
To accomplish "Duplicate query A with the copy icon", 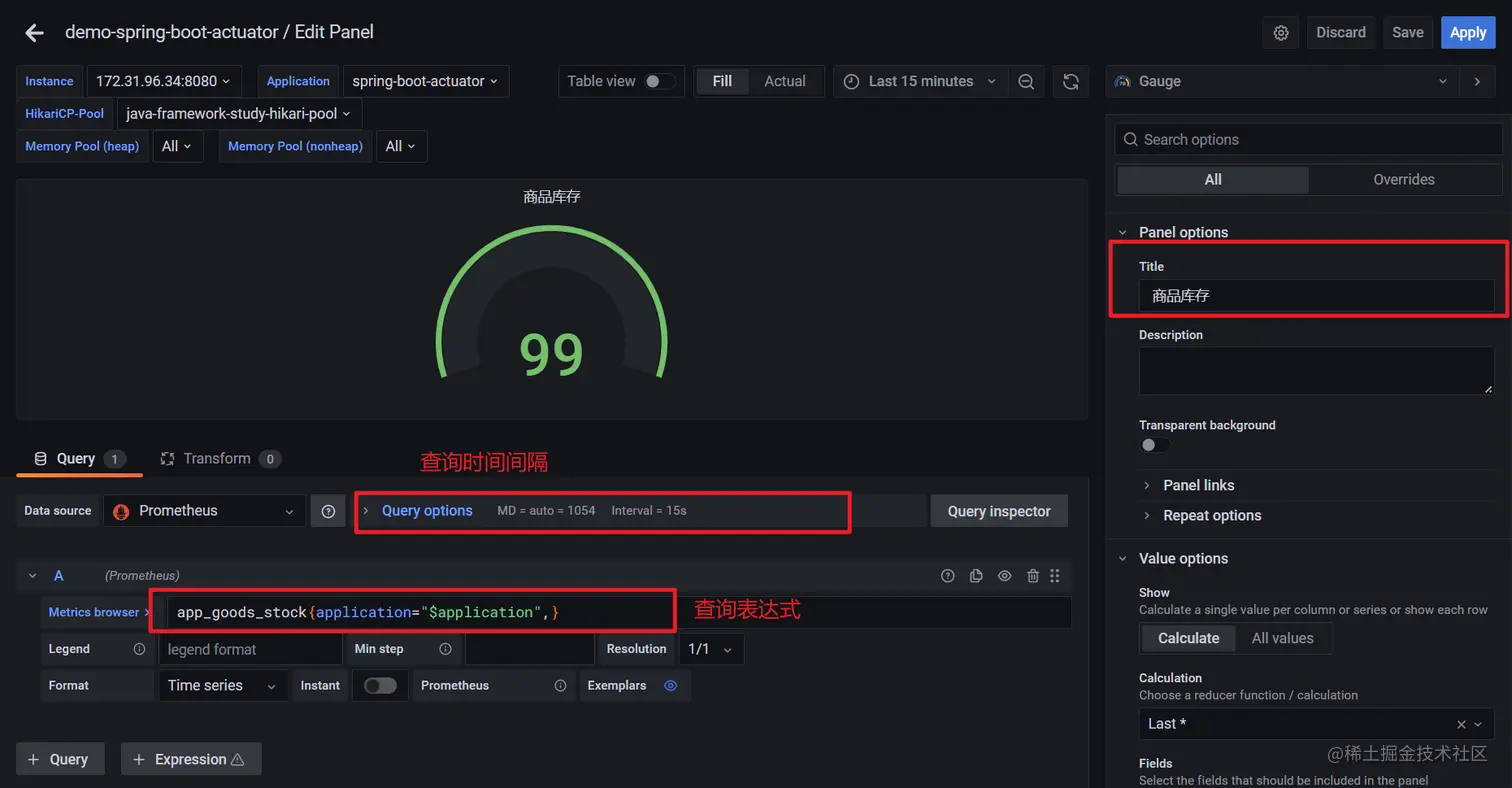I will click(x=977, y=576).
